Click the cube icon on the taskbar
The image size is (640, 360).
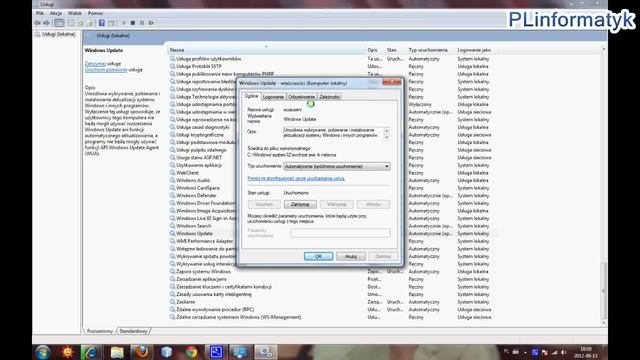point(167,352)
